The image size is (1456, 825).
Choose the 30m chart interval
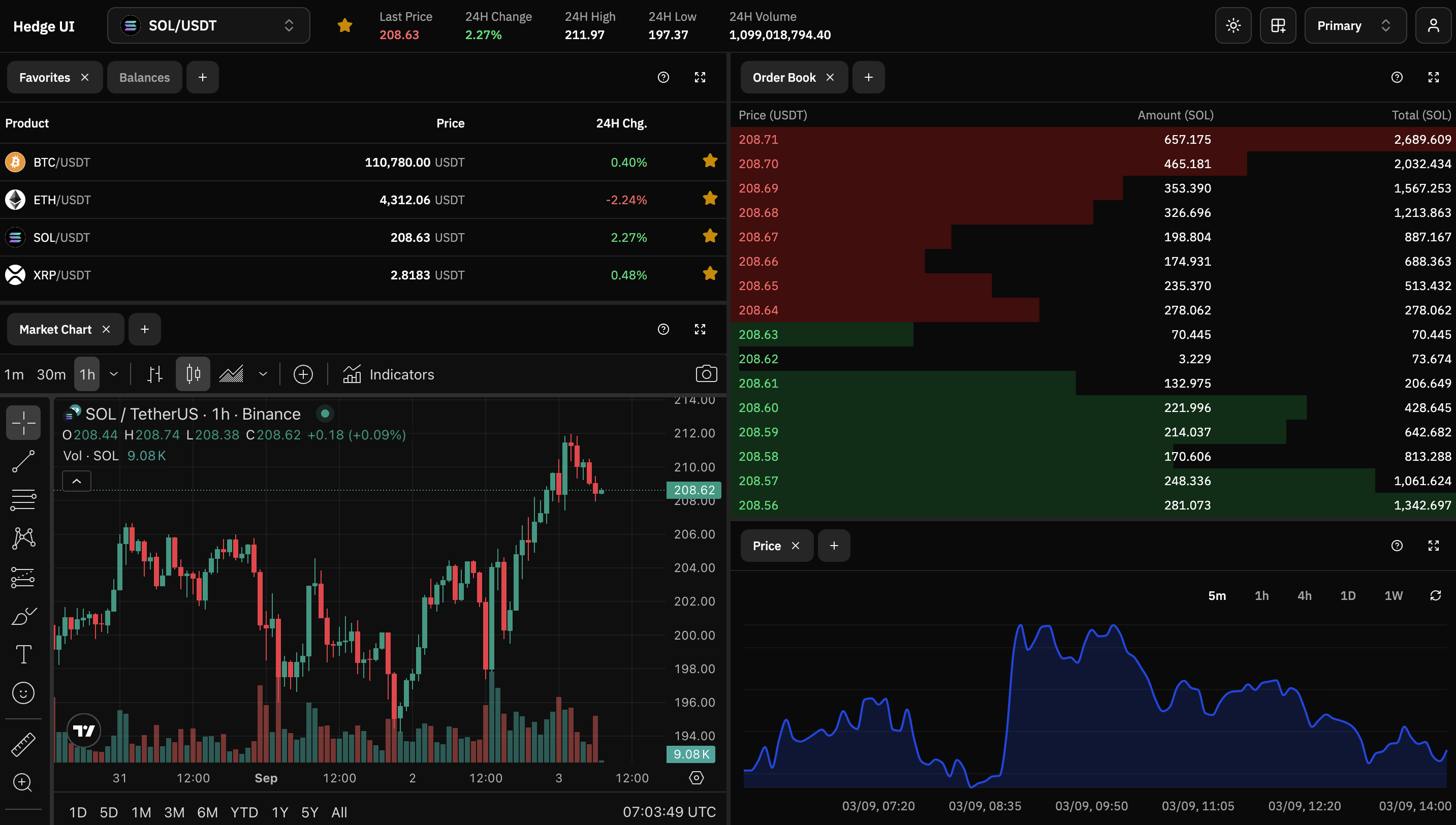coord(51,374)
